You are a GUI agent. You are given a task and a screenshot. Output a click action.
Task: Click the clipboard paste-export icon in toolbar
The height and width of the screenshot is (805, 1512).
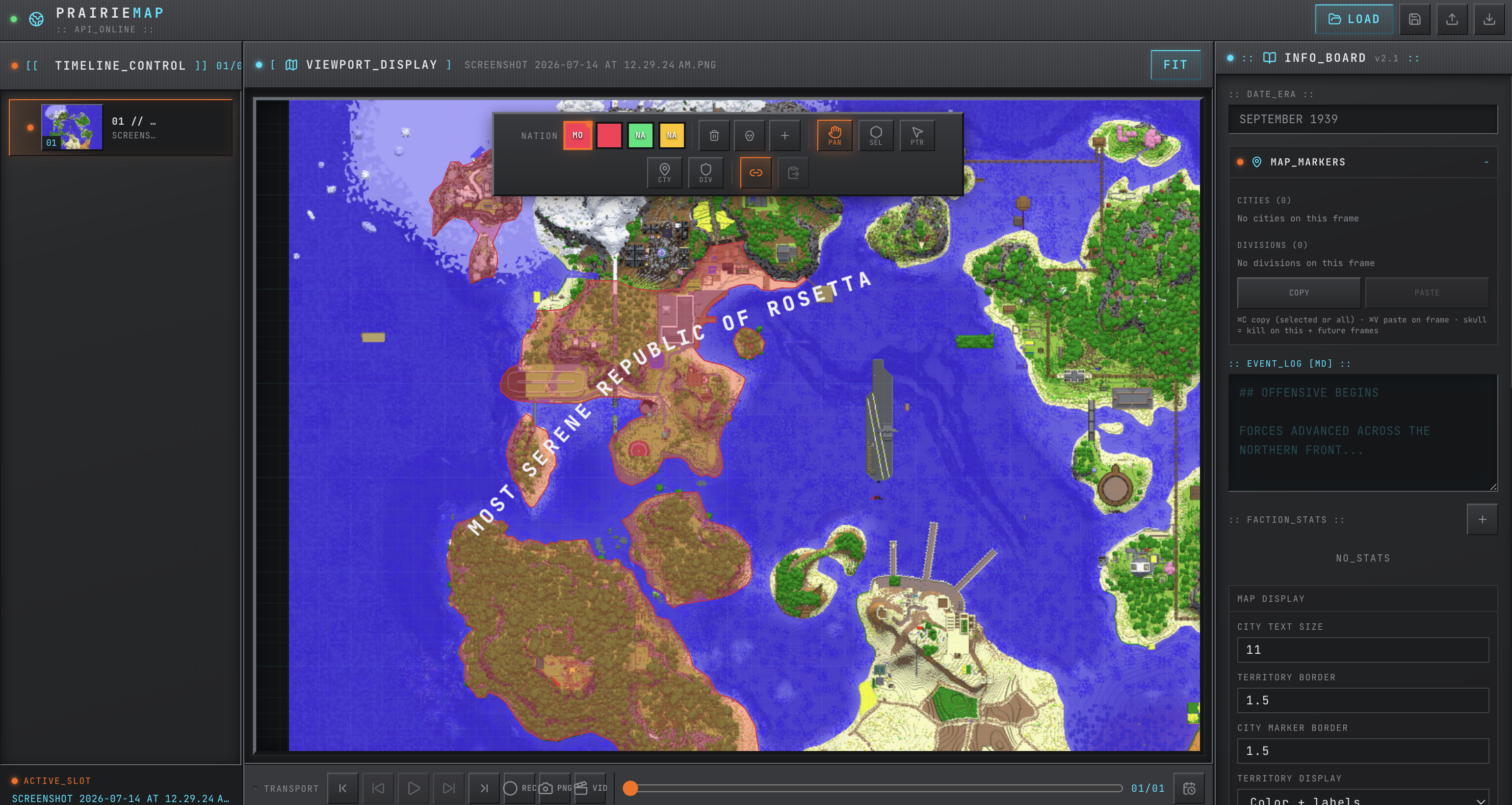coord(793,173)
